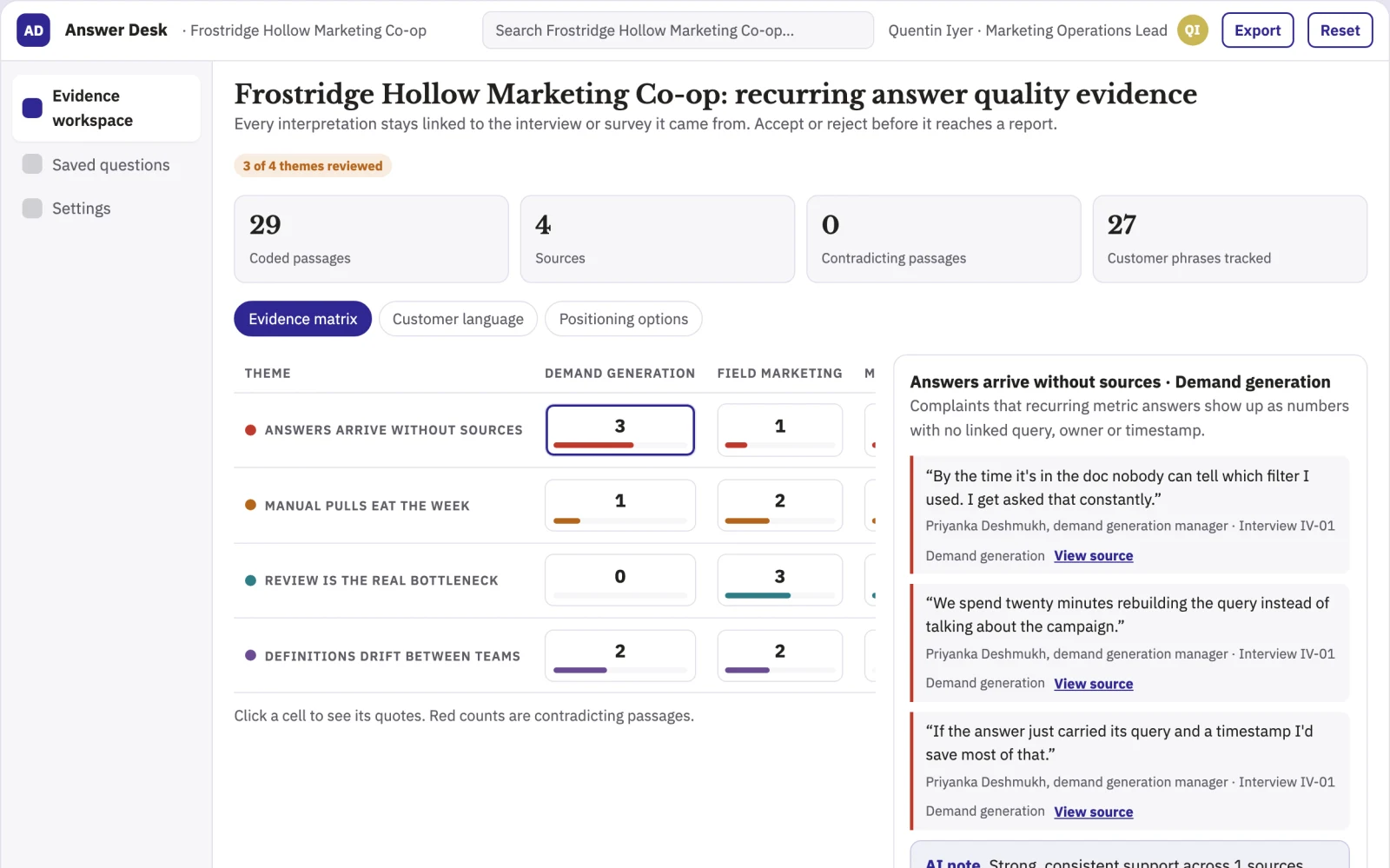Open the Customer language tab
The width and height of the screenshot is (1390, 868).
[458, 319]
